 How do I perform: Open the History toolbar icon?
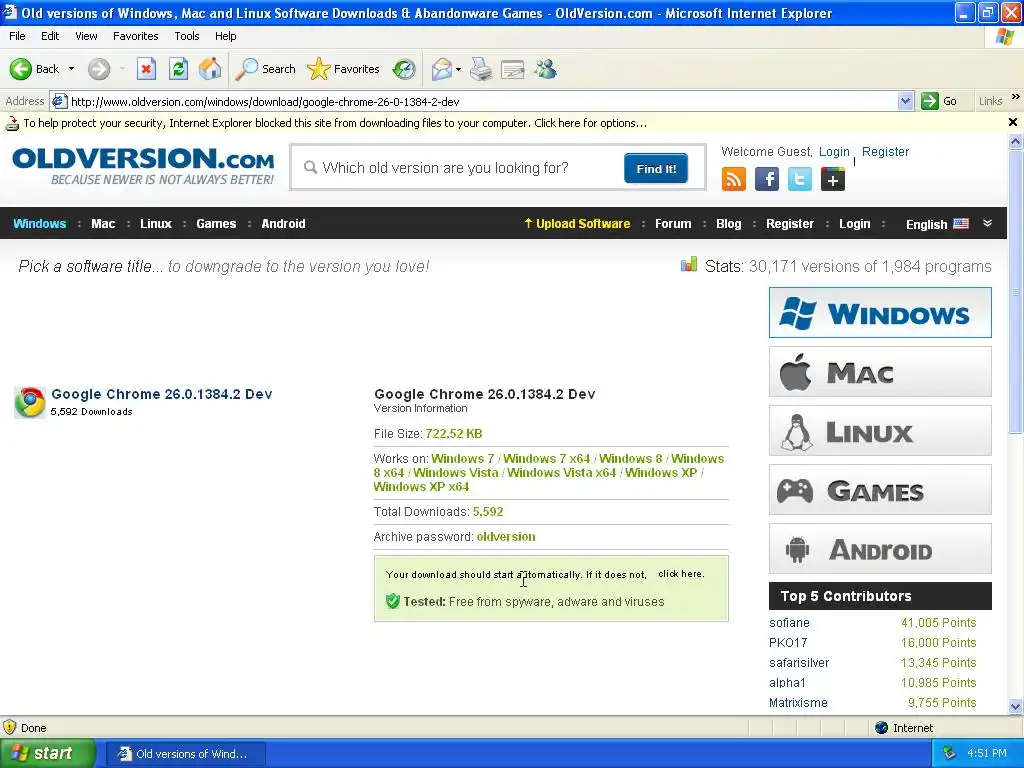[x=404, y=69]
